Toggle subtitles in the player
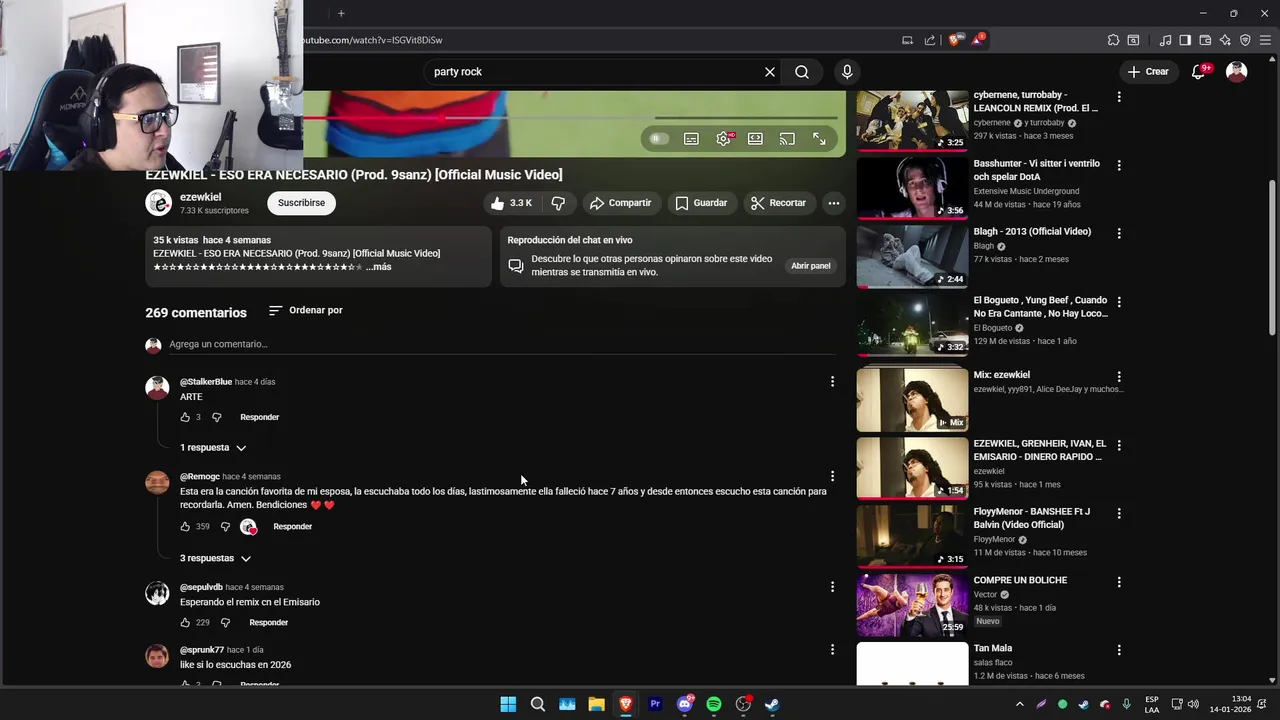Screen dimensions: 1280x720 click(x=691, y=139)
